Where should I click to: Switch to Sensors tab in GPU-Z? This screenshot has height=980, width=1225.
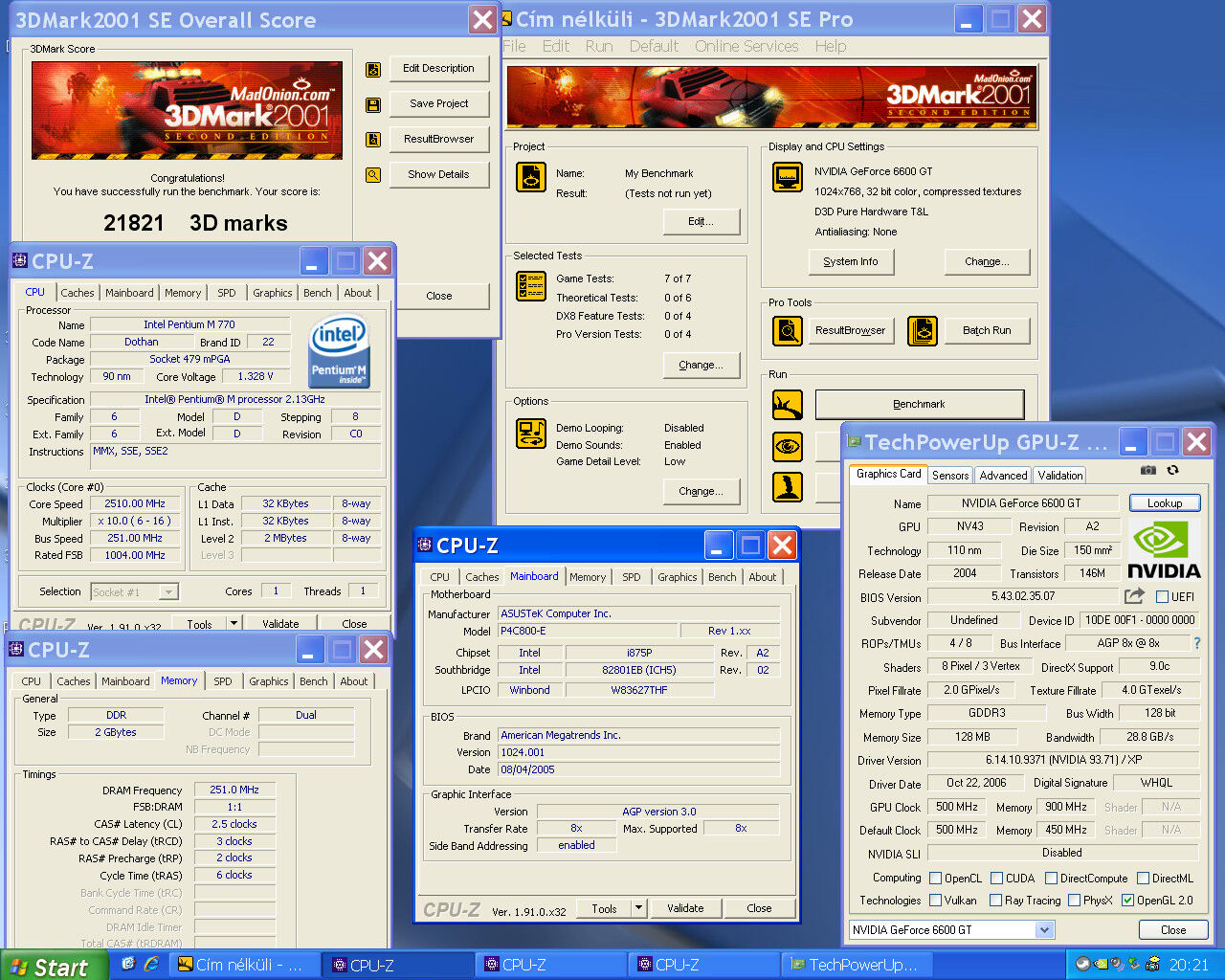(950, 476)
